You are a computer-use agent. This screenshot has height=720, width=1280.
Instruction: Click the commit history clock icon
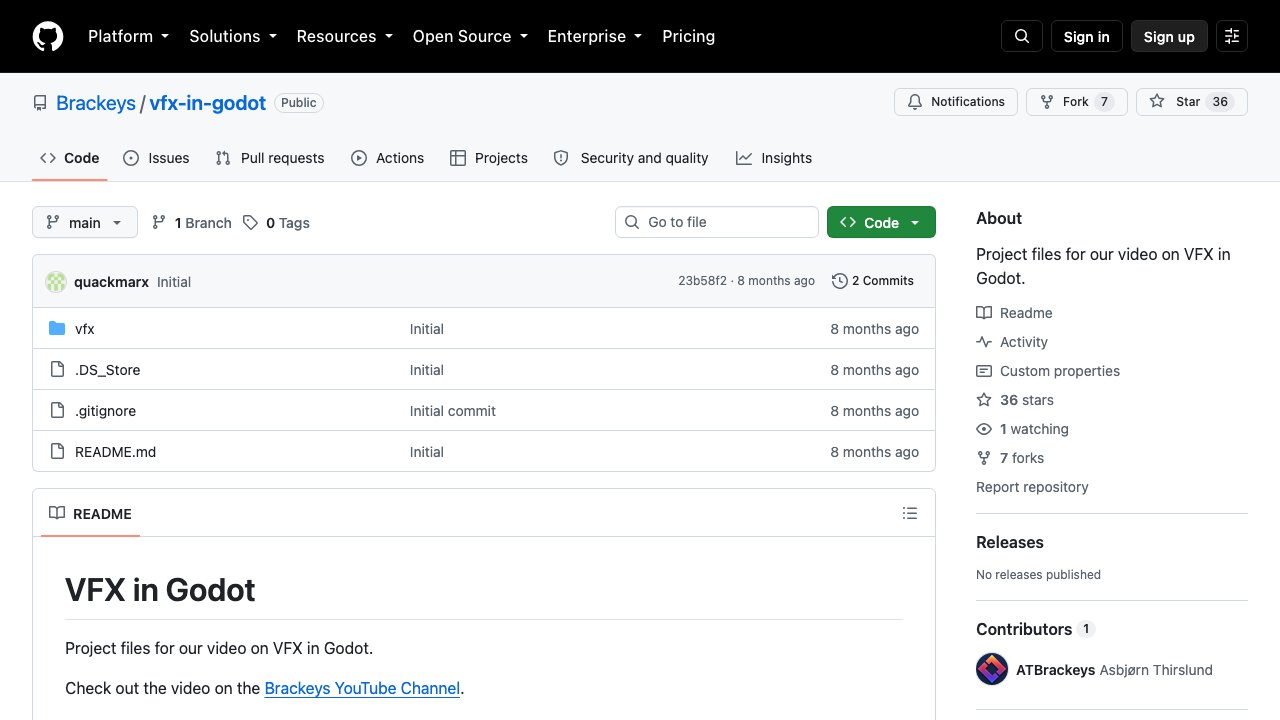click(840, 281)
